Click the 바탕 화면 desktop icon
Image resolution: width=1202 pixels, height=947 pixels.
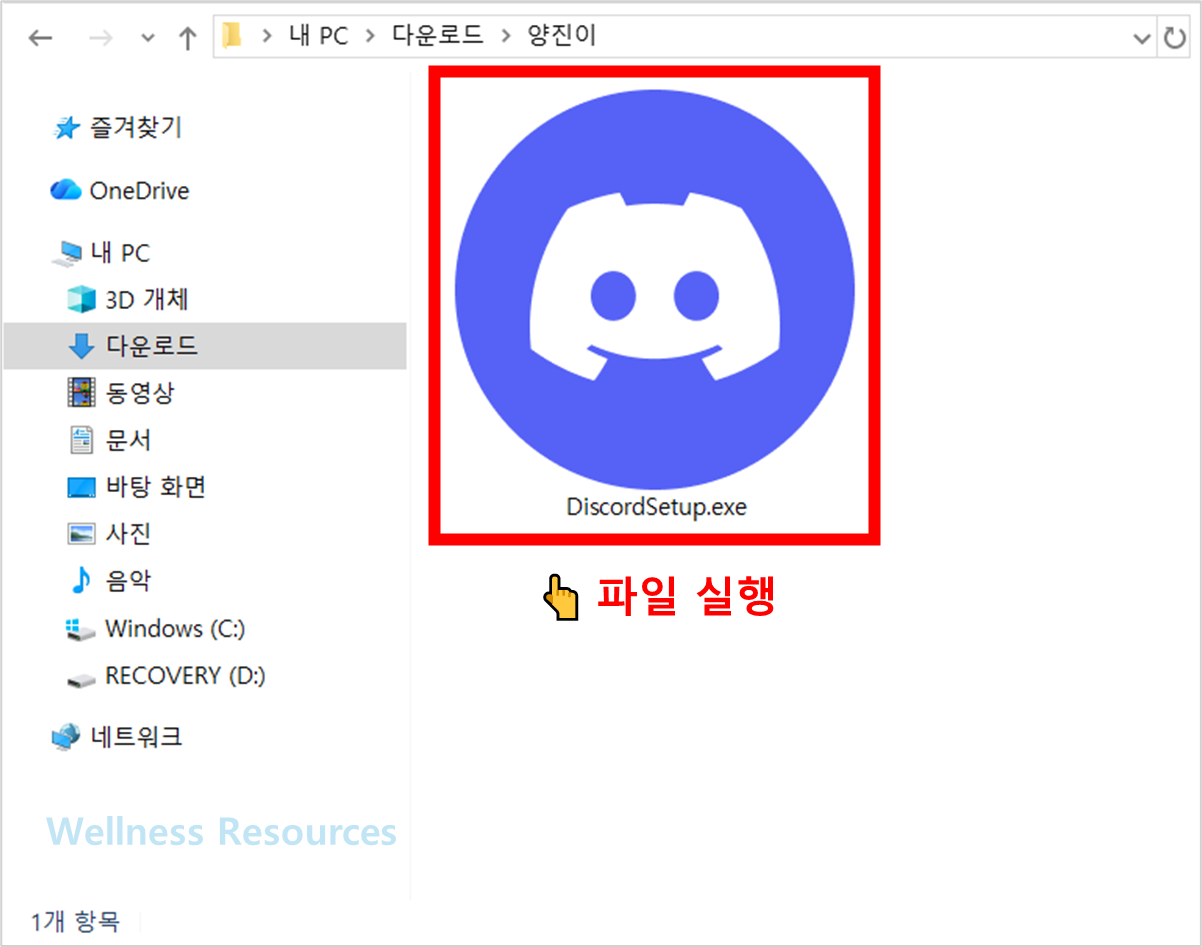pyautogui.click(x=81, y=487)
